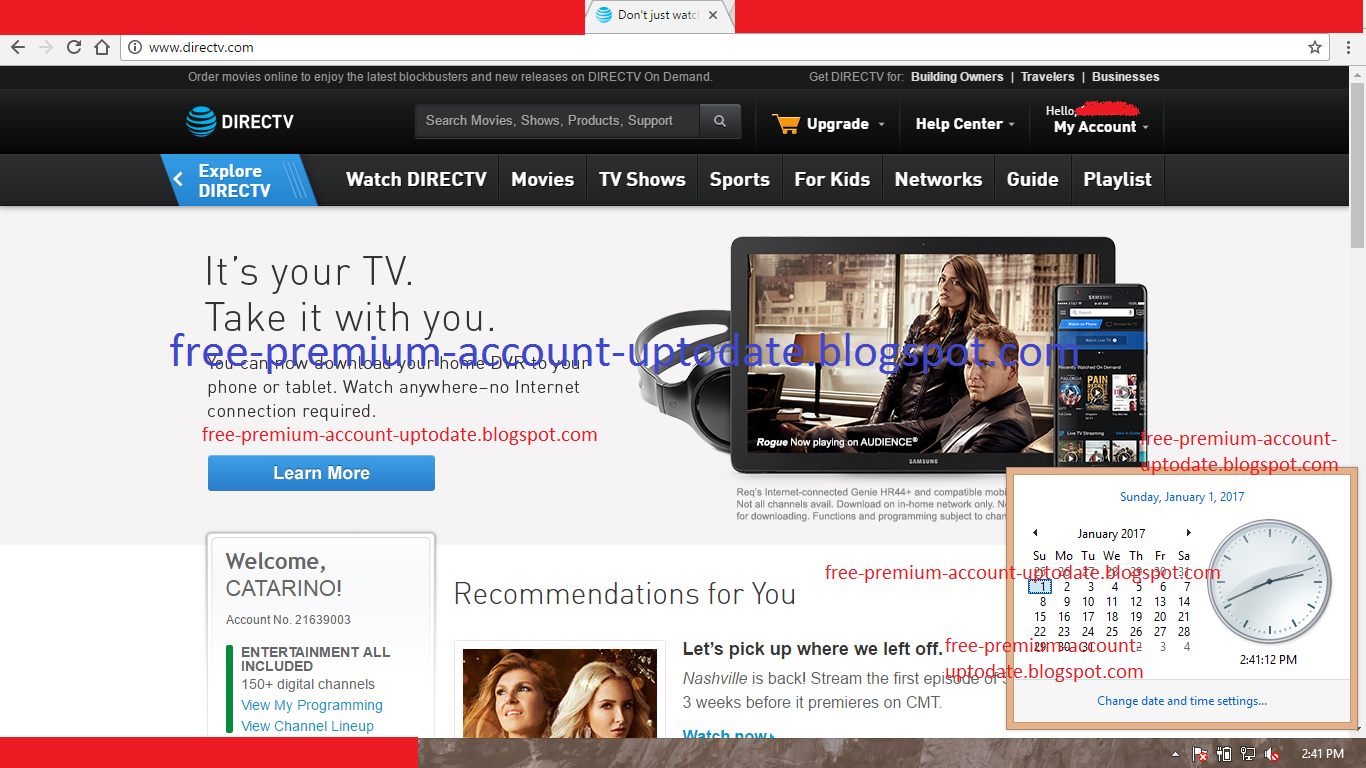
Task: Open the My Account dropdown menu
Action: (1096, 127)
